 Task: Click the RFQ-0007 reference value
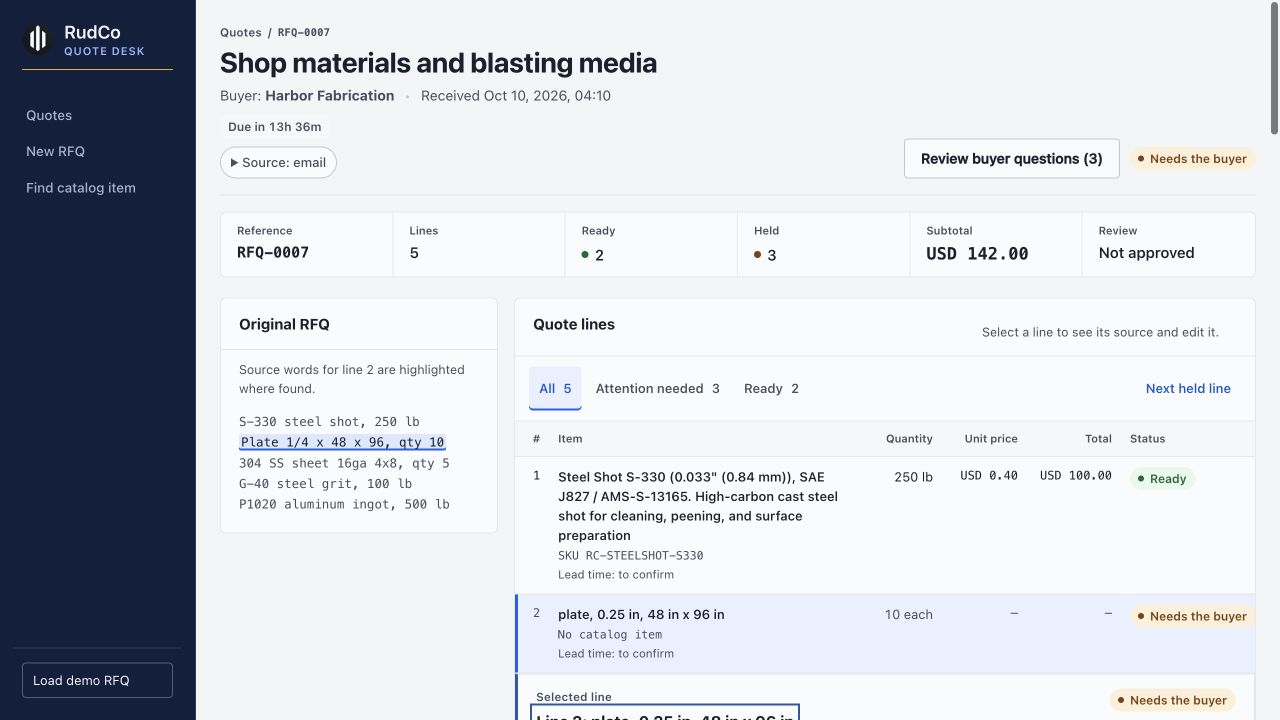(x=273, y=252)
